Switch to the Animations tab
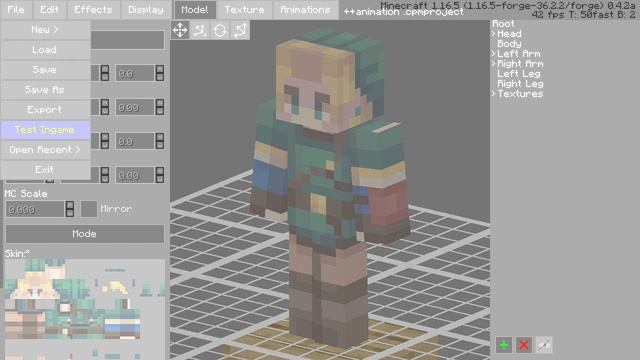The image size is (640, 360). pos(305,10)
